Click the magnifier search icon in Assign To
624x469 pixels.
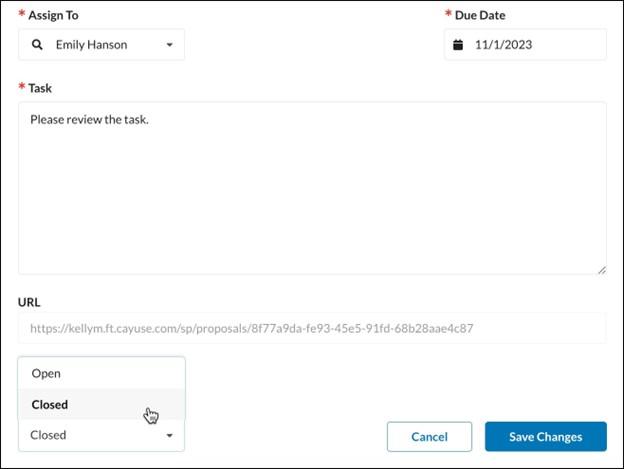pos(37,45)
